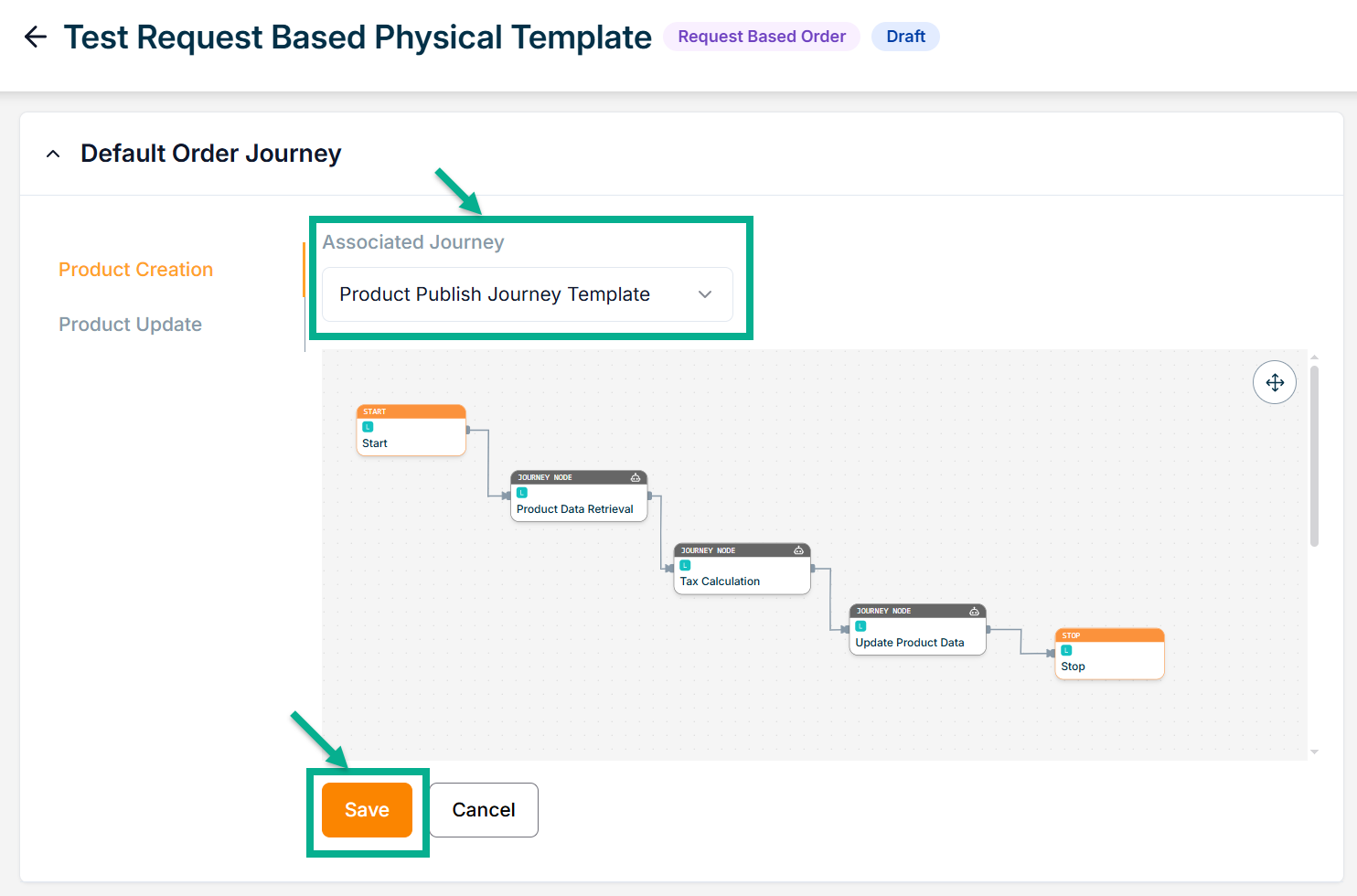
Task: Cancel the journey changes
Action: (x=484, y=810)
